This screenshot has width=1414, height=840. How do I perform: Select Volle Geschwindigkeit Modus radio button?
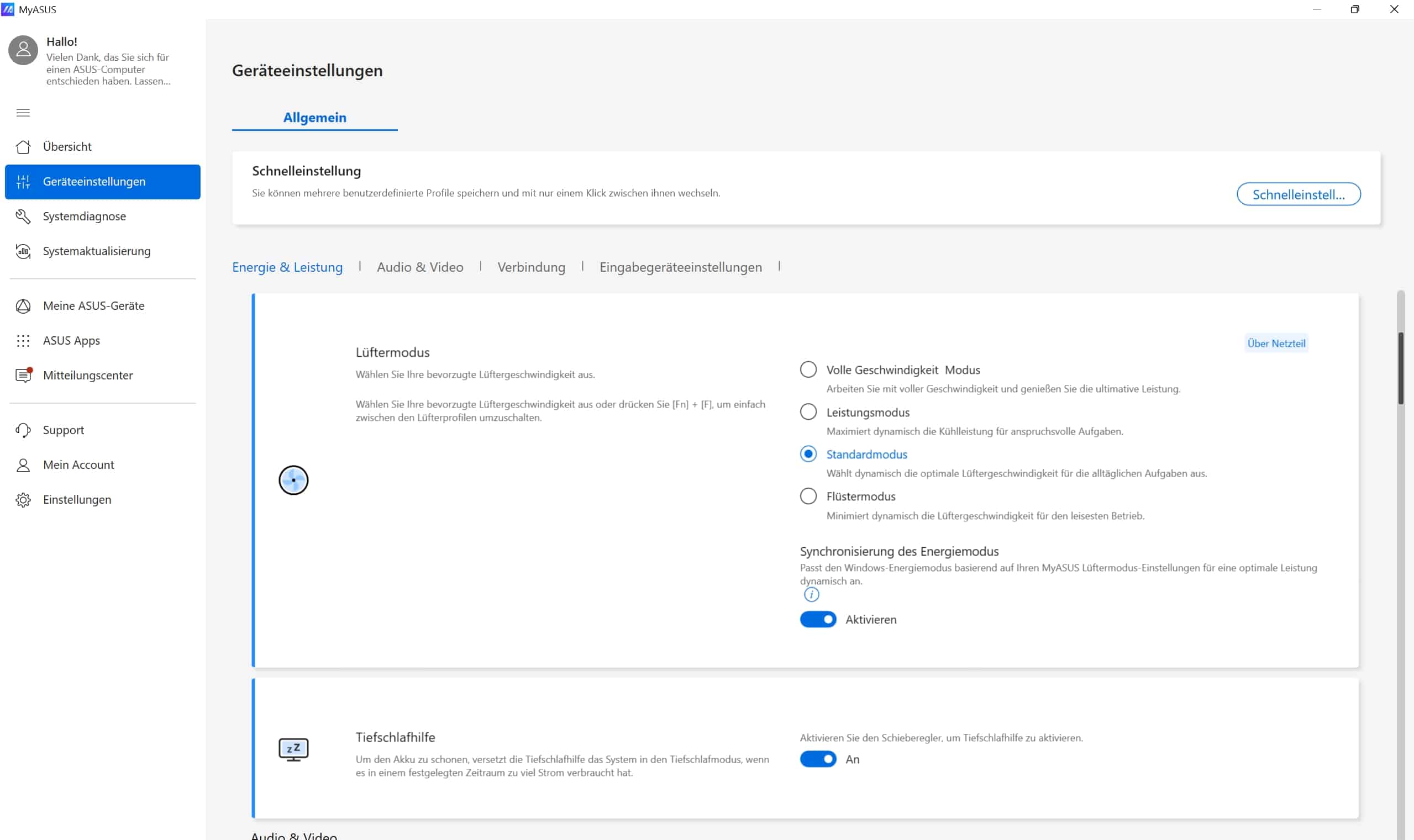tap(808, 369)
